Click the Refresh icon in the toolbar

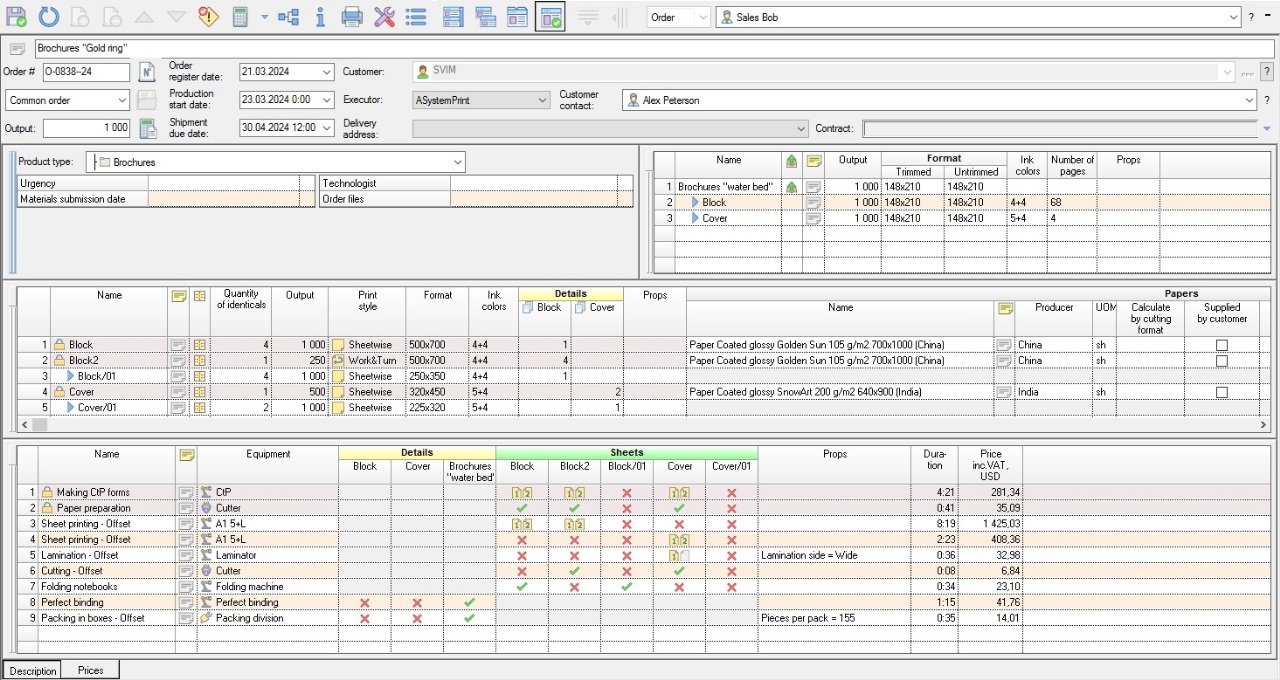[49, 17]
